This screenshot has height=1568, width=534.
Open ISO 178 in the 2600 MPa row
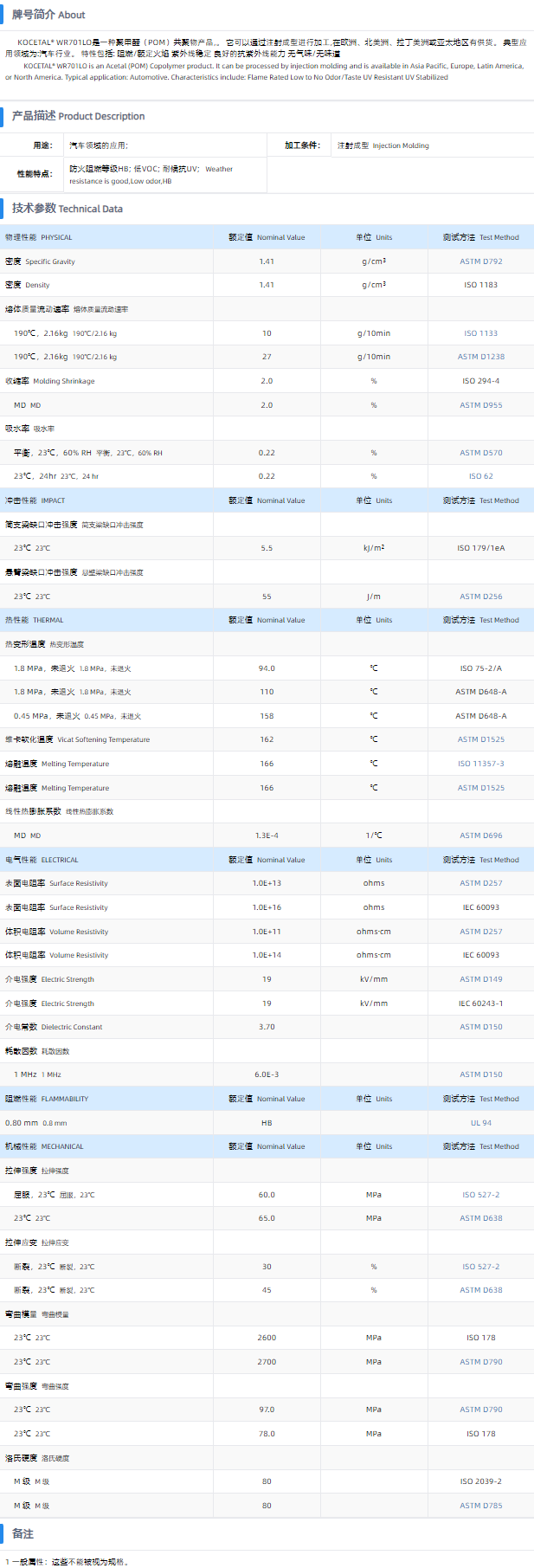pos(480,1338)
